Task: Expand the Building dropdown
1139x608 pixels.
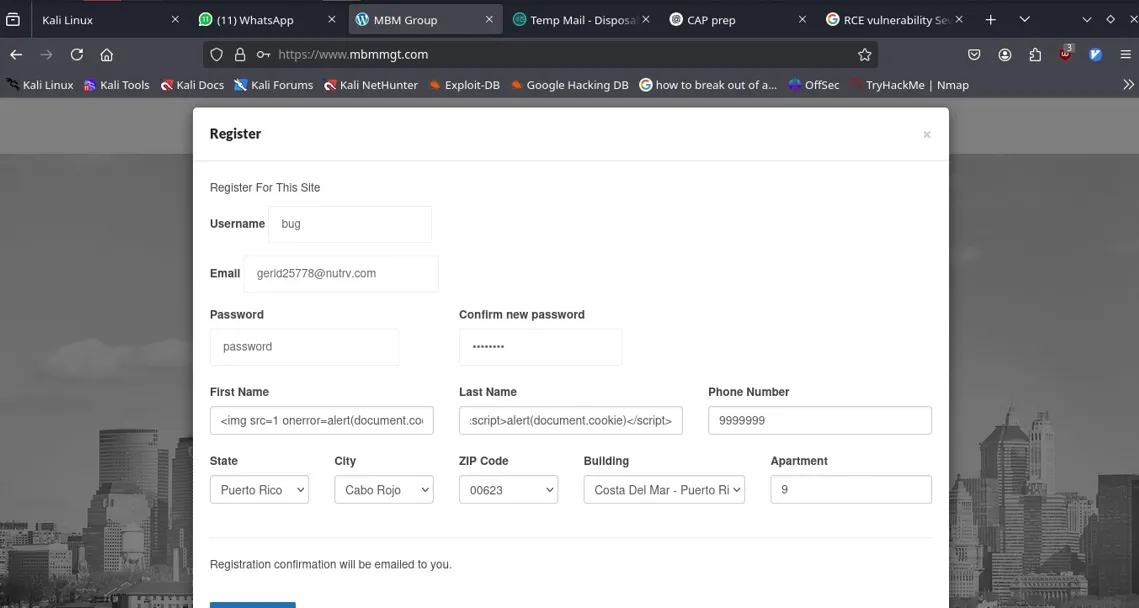Action: (x=664, y=490)
